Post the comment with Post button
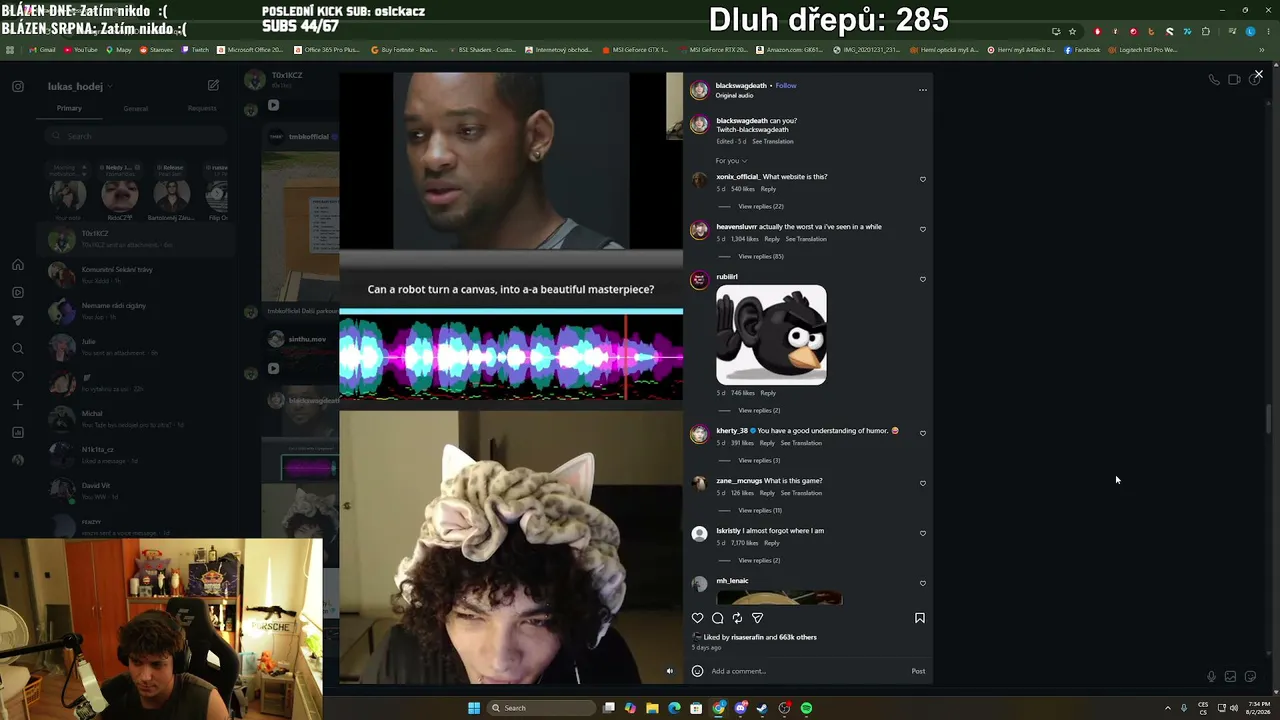The height and width of the screenshot is (720, 1280). (x=918, y=671)
